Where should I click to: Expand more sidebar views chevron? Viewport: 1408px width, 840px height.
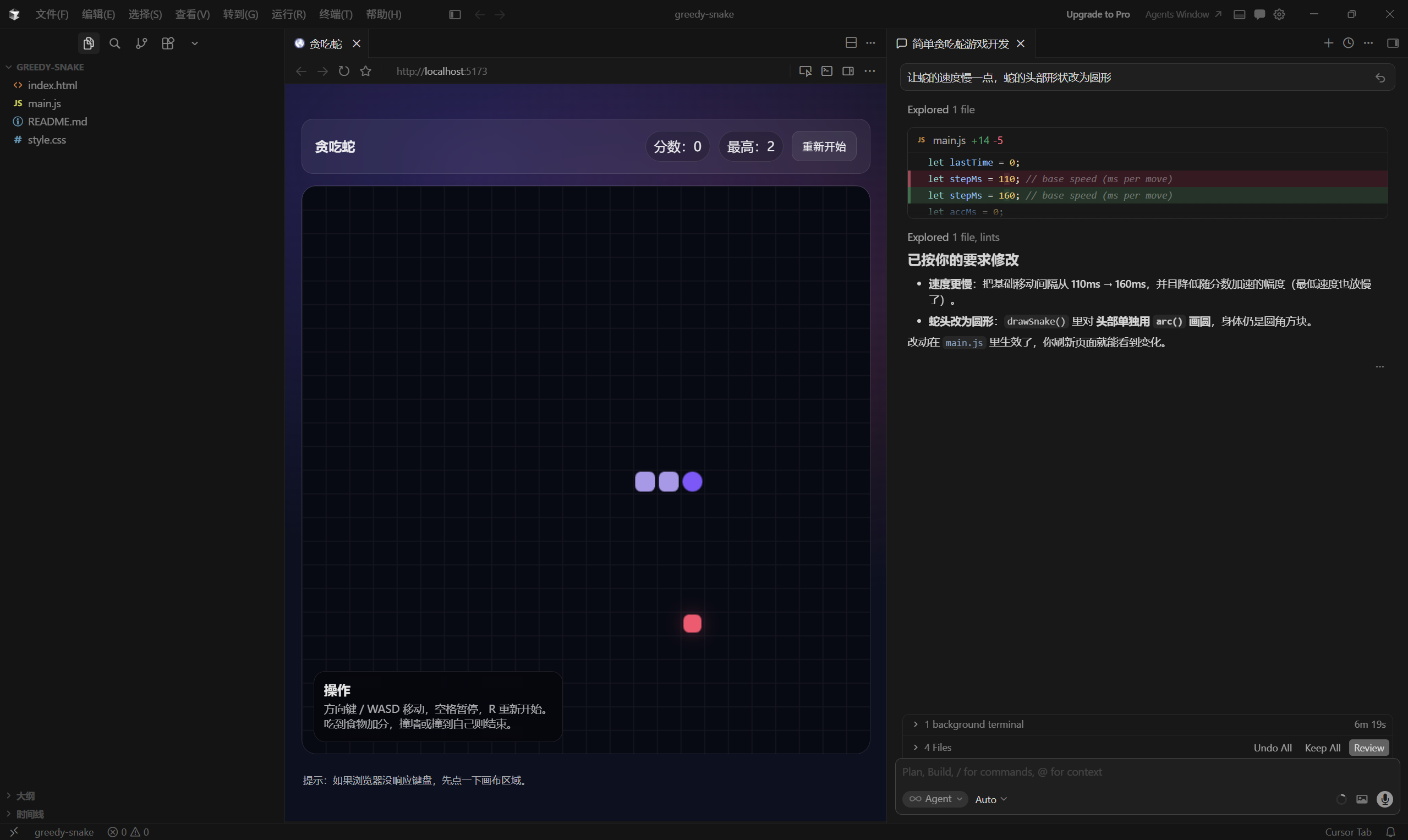(x=195, y=43)
